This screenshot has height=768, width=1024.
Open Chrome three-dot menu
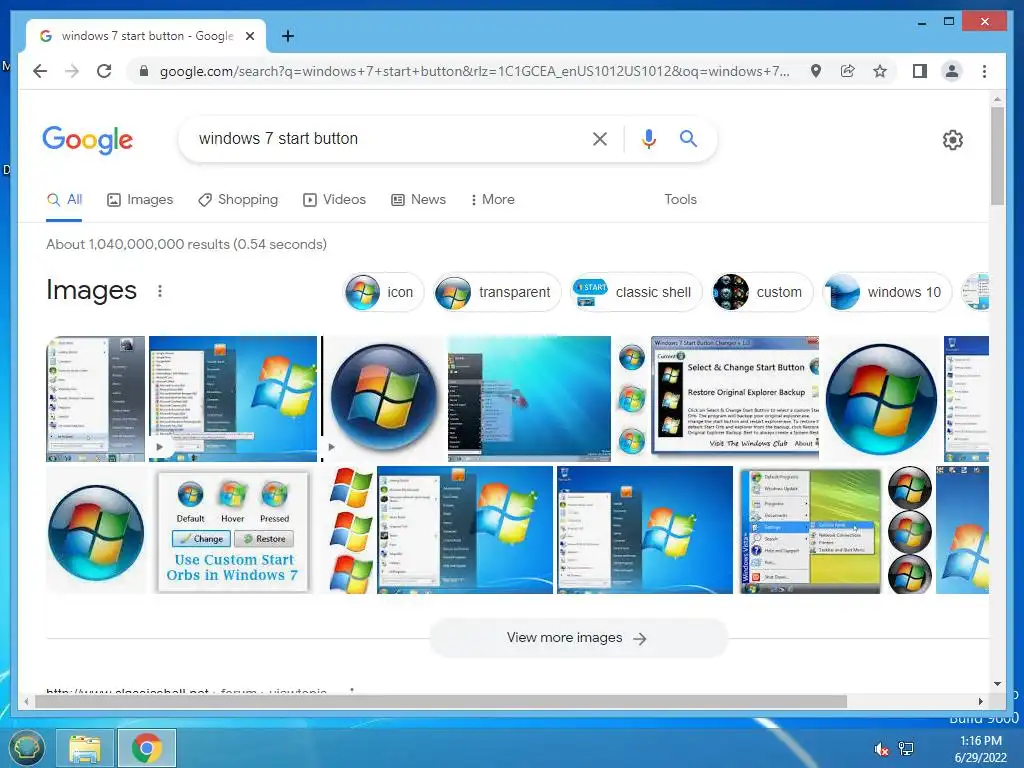coord(984,71)
